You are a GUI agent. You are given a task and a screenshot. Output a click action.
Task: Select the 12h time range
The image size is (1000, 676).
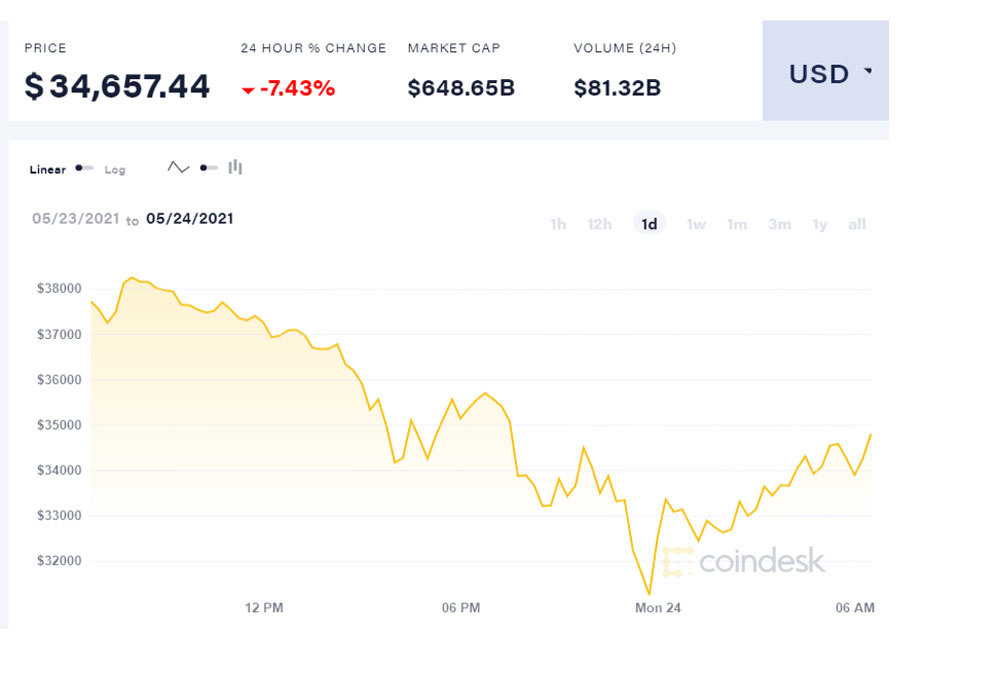(599, 224)
